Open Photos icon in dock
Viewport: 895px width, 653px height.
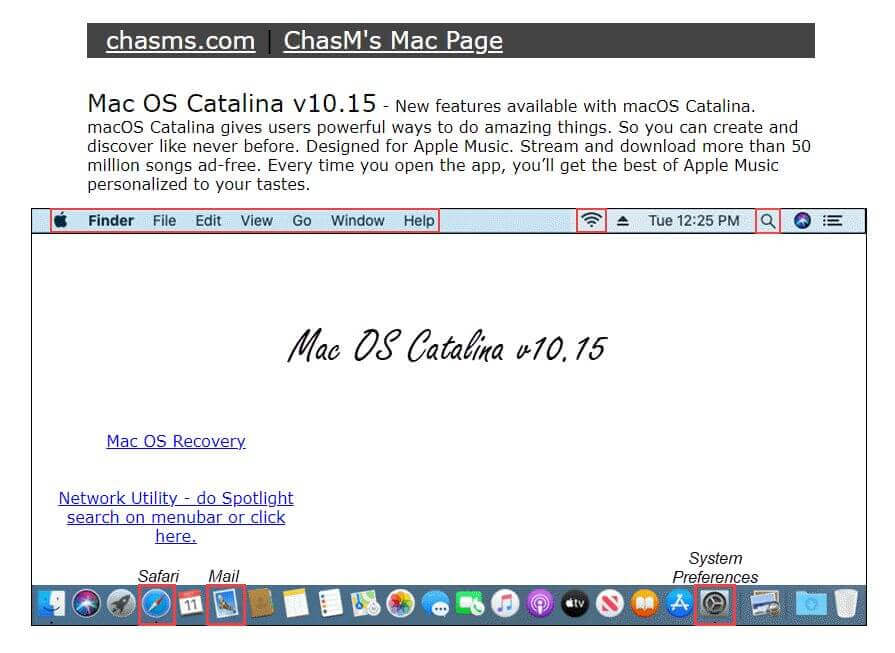tap(401, 604)
